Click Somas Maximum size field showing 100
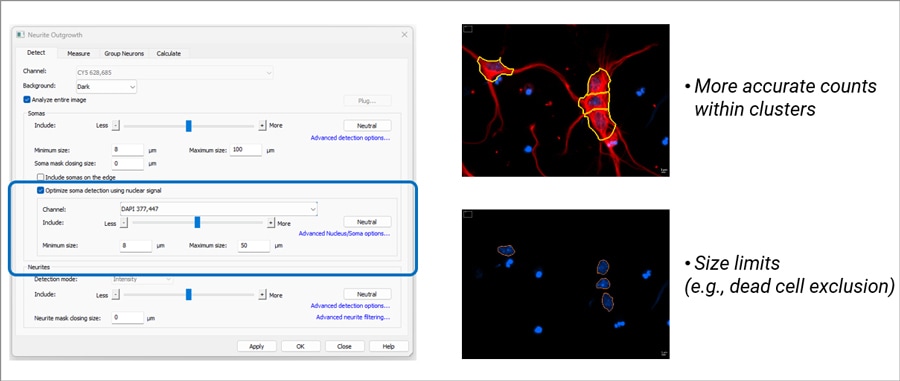Screen dimensions: 900x381 tap(246, 150)
